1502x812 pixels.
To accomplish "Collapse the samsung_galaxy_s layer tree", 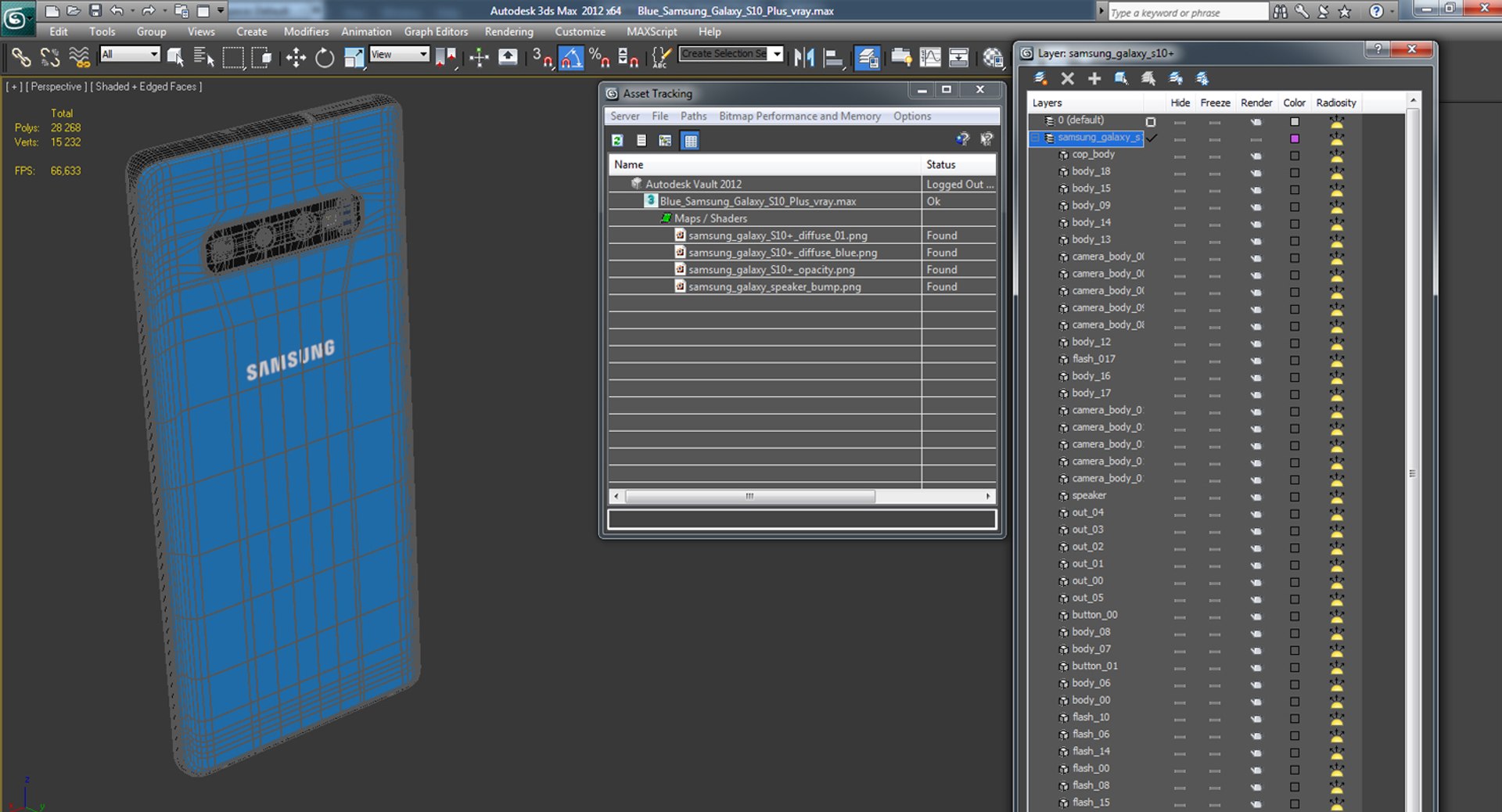I will tap(1035, 138).
